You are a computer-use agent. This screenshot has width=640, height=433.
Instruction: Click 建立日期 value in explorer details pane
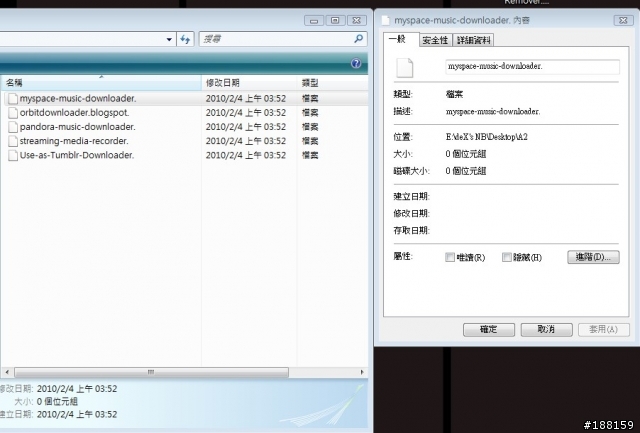77,414
